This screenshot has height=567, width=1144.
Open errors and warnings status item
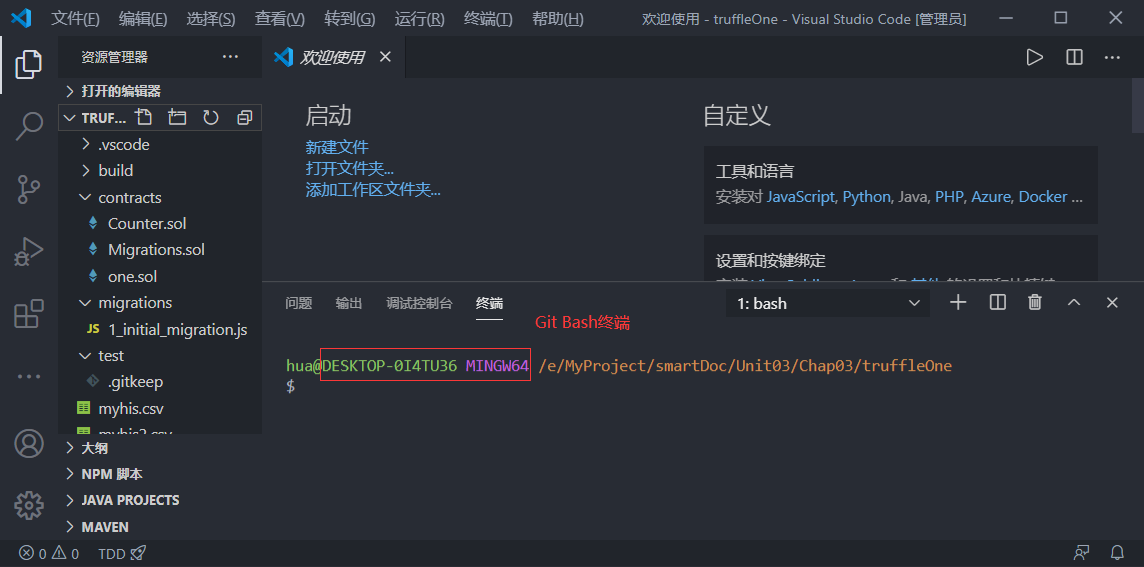(x=49, y=553)
